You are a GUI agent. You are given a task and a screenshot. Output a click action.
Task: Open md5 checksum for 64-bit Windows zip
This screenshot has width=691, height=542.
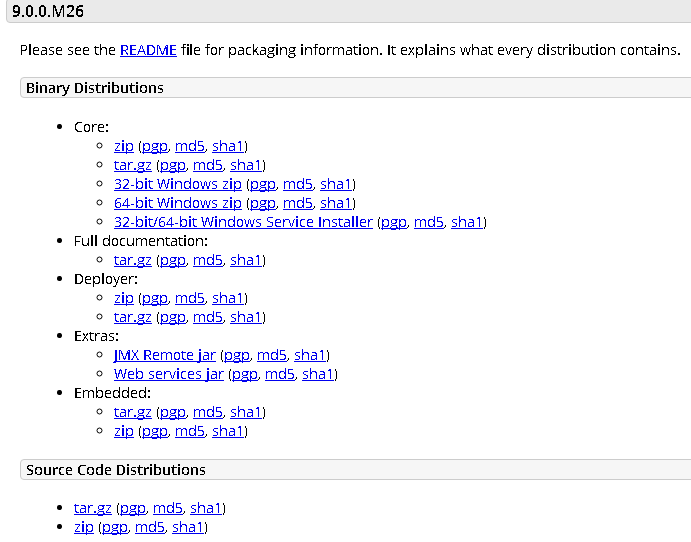pyautogui.click(x=298, y=203)
